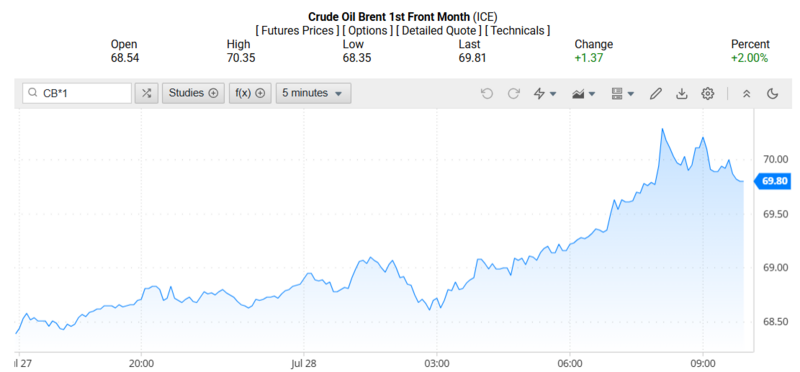Click the 69.80 current price marker
This screenshot has height=372, width=800.
[772, 181]
